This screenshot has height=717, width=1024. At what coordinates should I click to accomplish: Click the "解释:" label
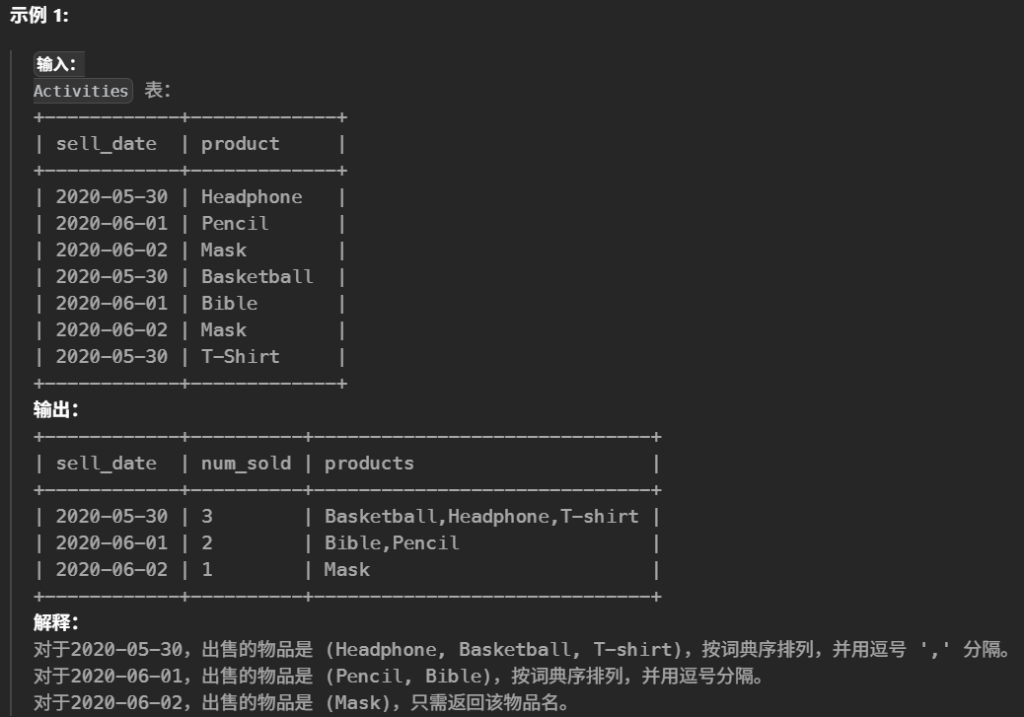(x=56, y=623)
